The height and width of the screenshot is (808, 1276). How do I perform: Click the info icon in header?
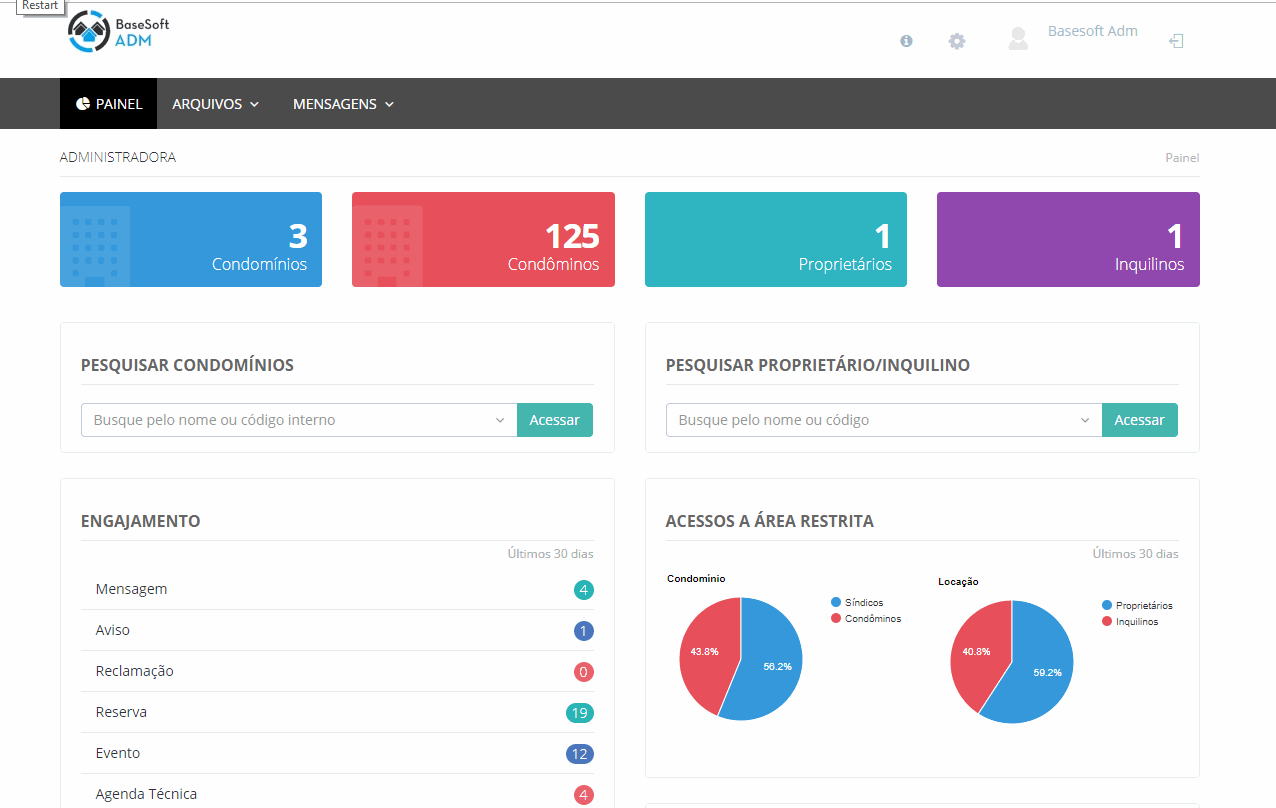(906, 41)
